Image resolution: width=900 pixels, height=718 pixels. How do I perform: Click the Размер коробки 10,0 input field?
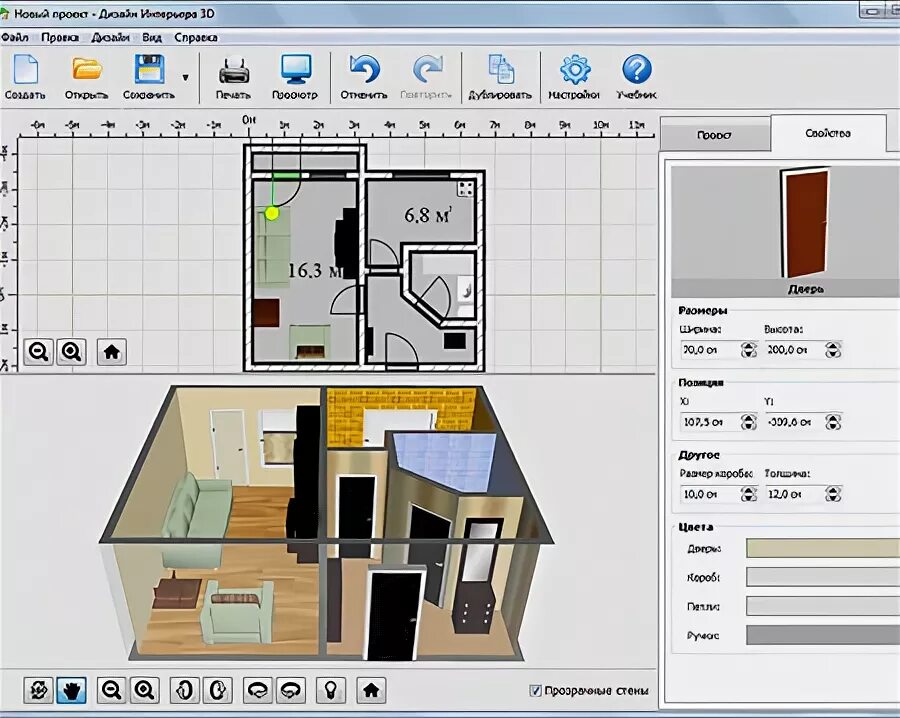(x=710, y=494)
